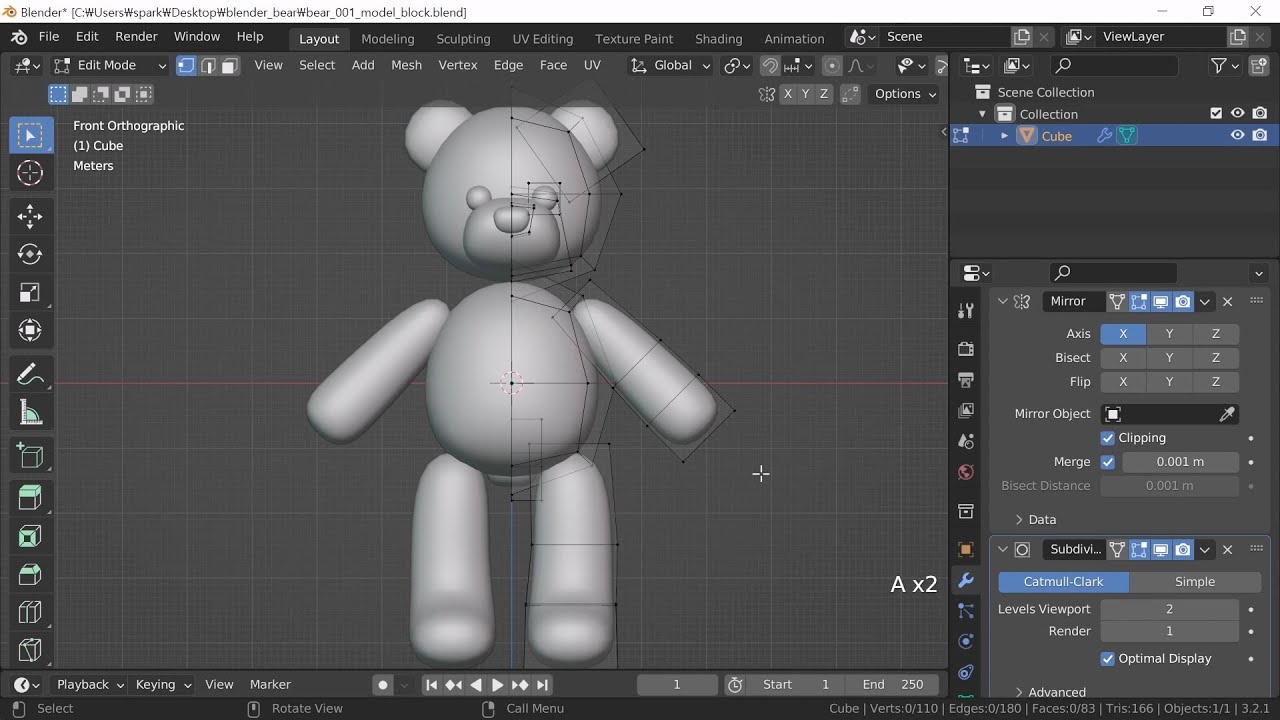Jump to the timeline end frame
1280x720 pixels.
tap(542, 685)
